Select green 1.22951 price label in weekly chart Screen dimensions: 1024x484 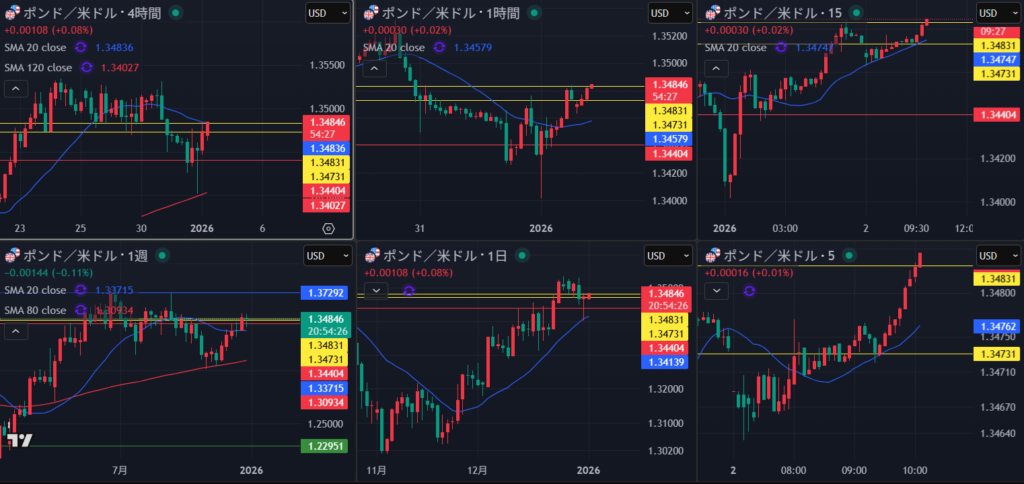point(321,446)
